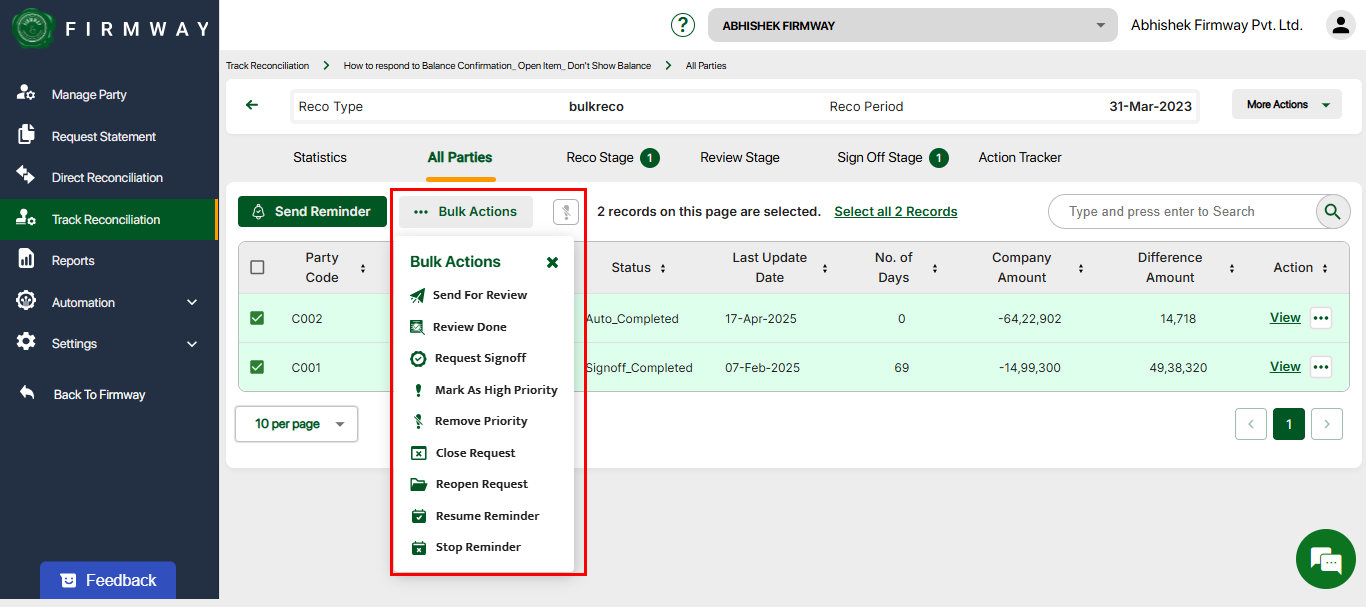Click the search magnifier icon
Image resolution: width=1366 pixels, height=607 pixels.
pyautogui.click(x=1331, y=211)
